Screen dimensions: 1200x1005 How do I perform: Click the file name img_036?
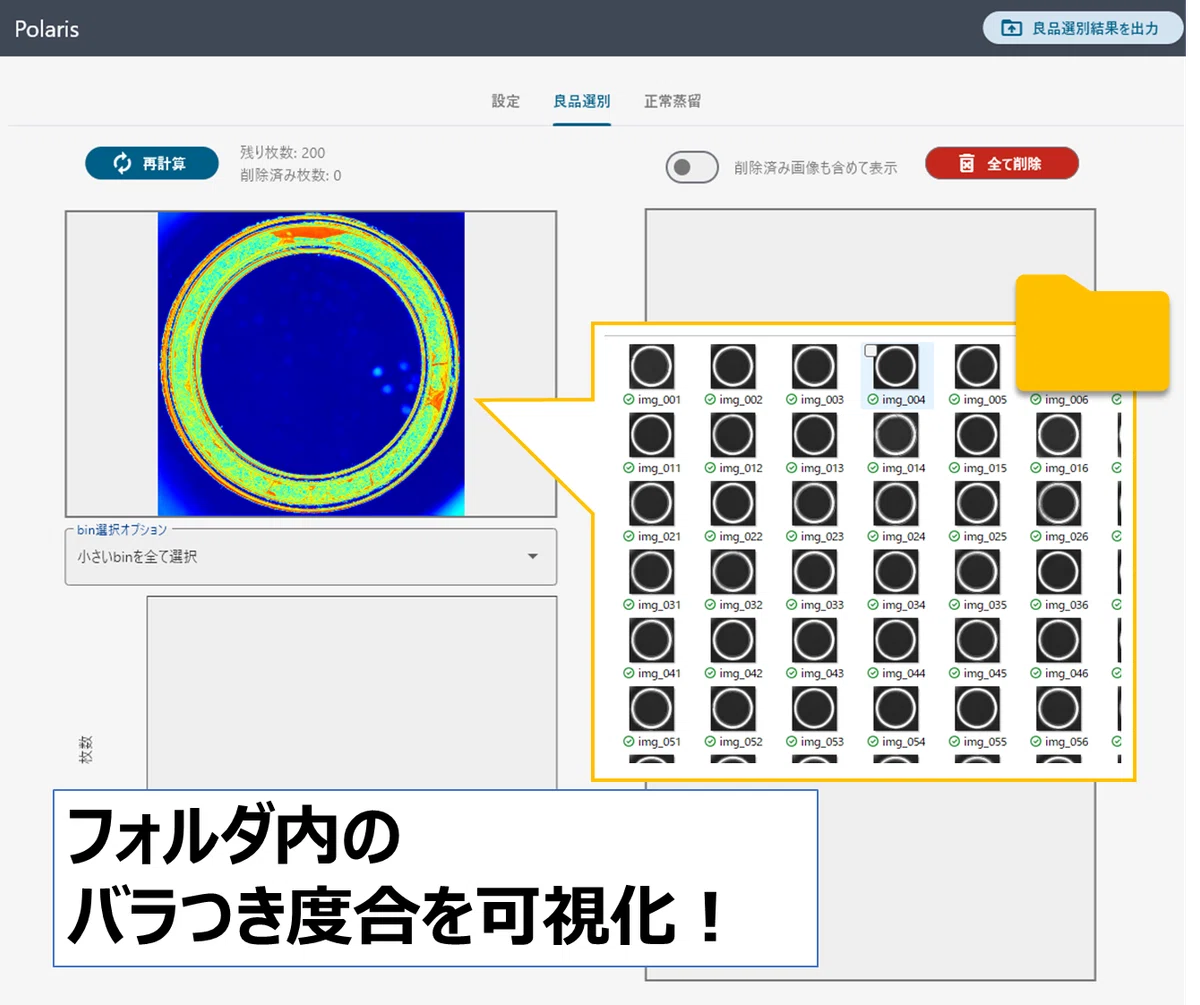click(1067, 605)
